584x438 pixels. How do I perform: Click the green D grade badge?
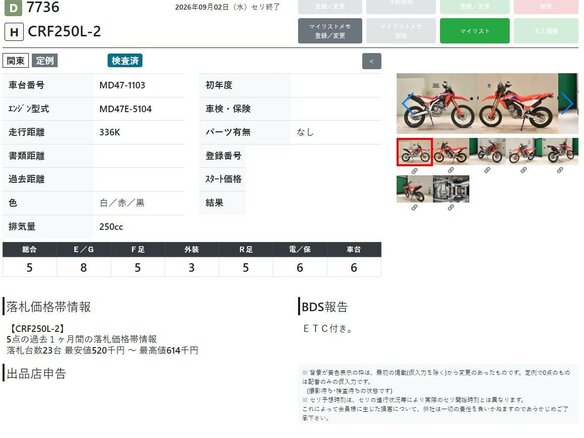tap(13, 8)
